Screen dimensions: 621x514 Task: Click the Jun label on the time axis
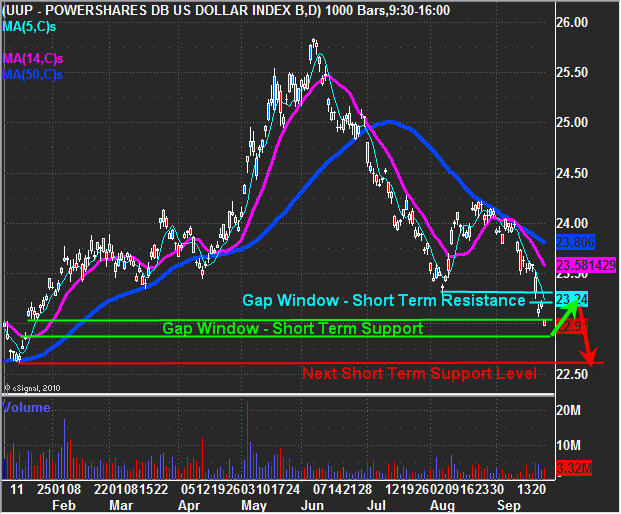coord(312,506)
